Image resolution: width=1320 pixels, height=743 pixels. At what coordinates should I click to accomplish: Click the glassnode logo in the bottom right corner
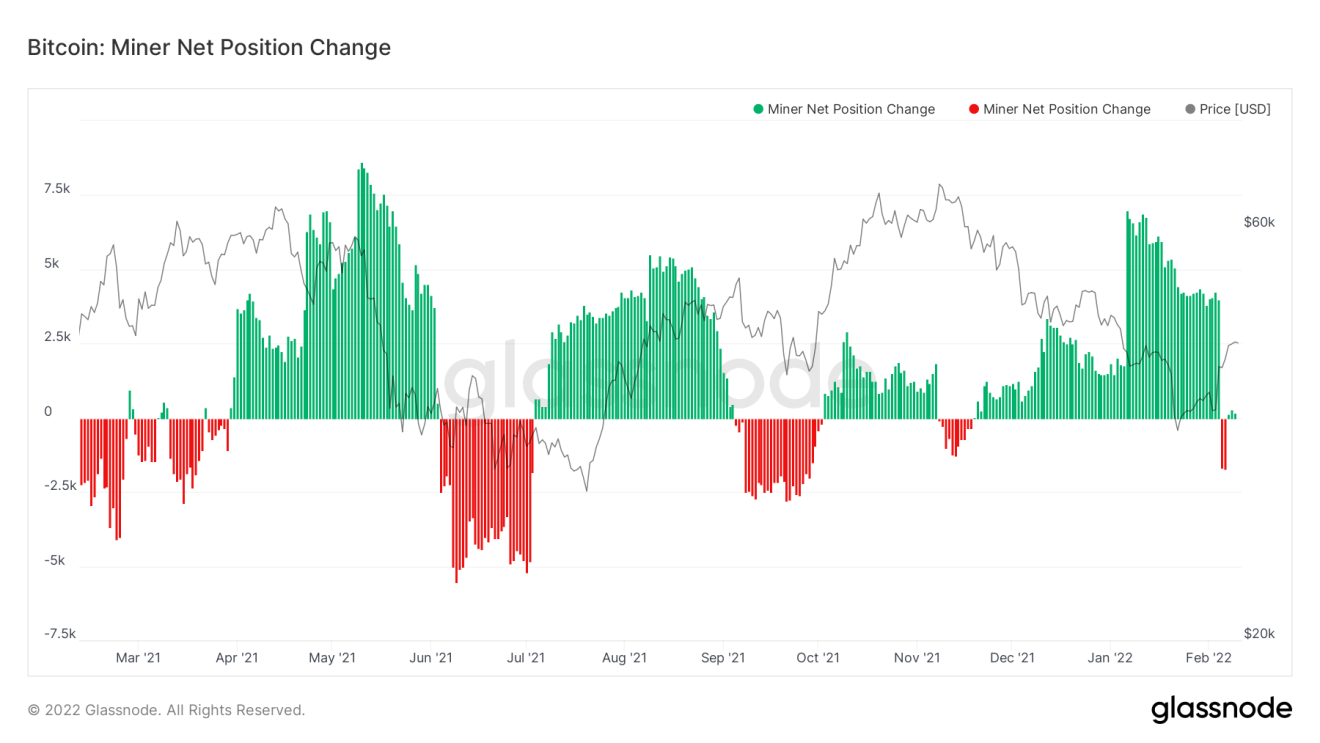click(x=1221, y=709)
